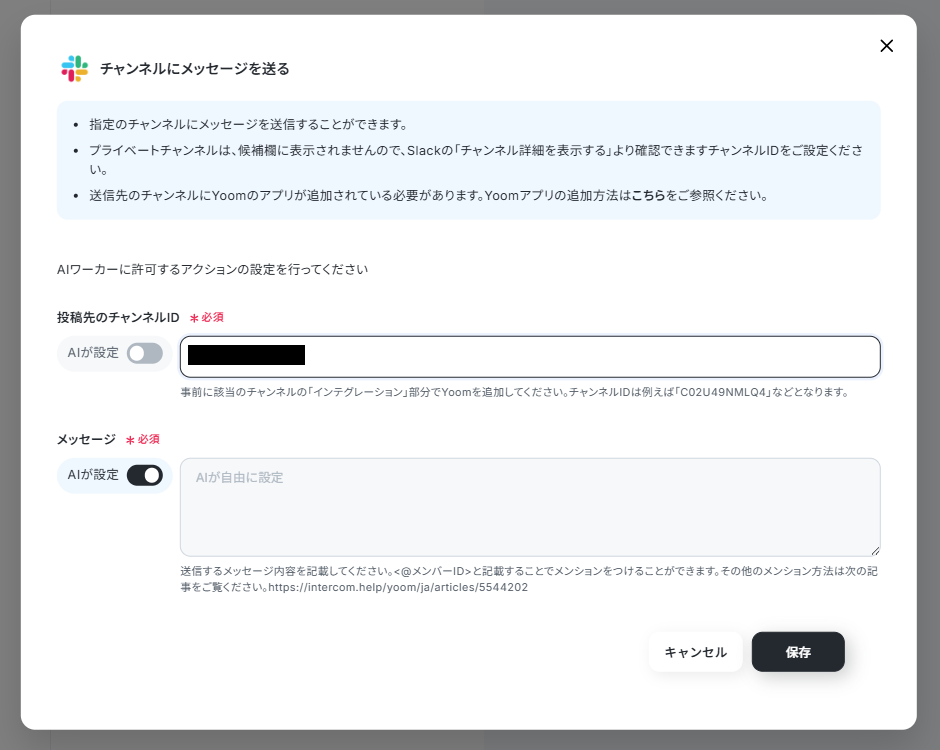
Task: Click the bullet about プライベートチャンネル
Action: click(x=476, y=159)
